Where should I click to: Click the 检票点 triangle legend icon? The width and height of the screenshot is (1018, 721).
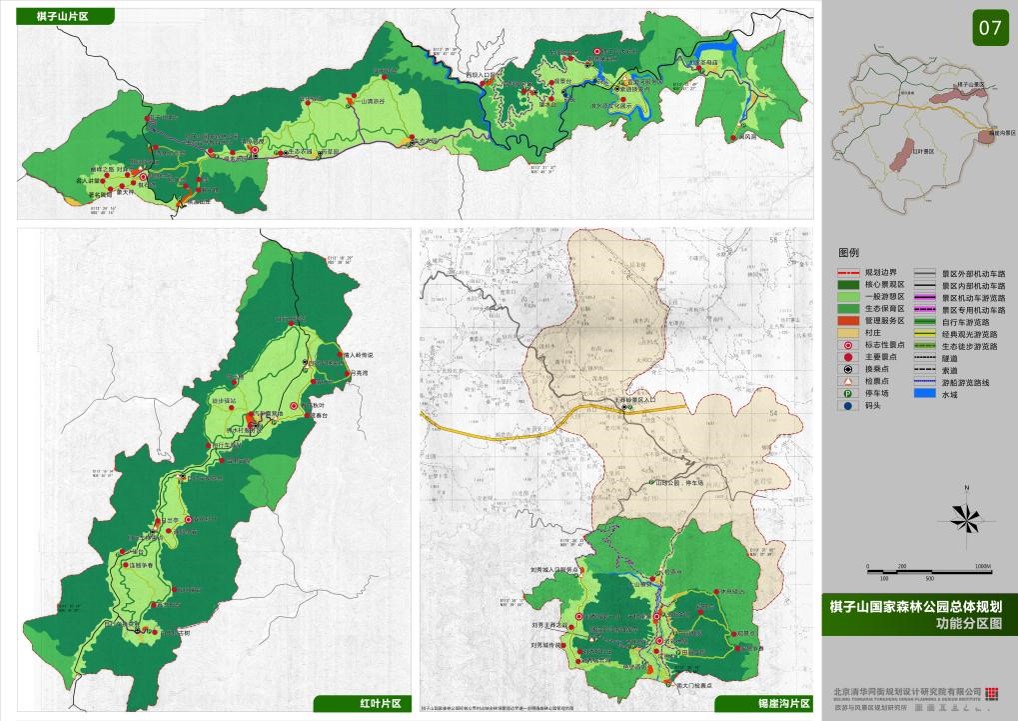[x=848, y=381]
